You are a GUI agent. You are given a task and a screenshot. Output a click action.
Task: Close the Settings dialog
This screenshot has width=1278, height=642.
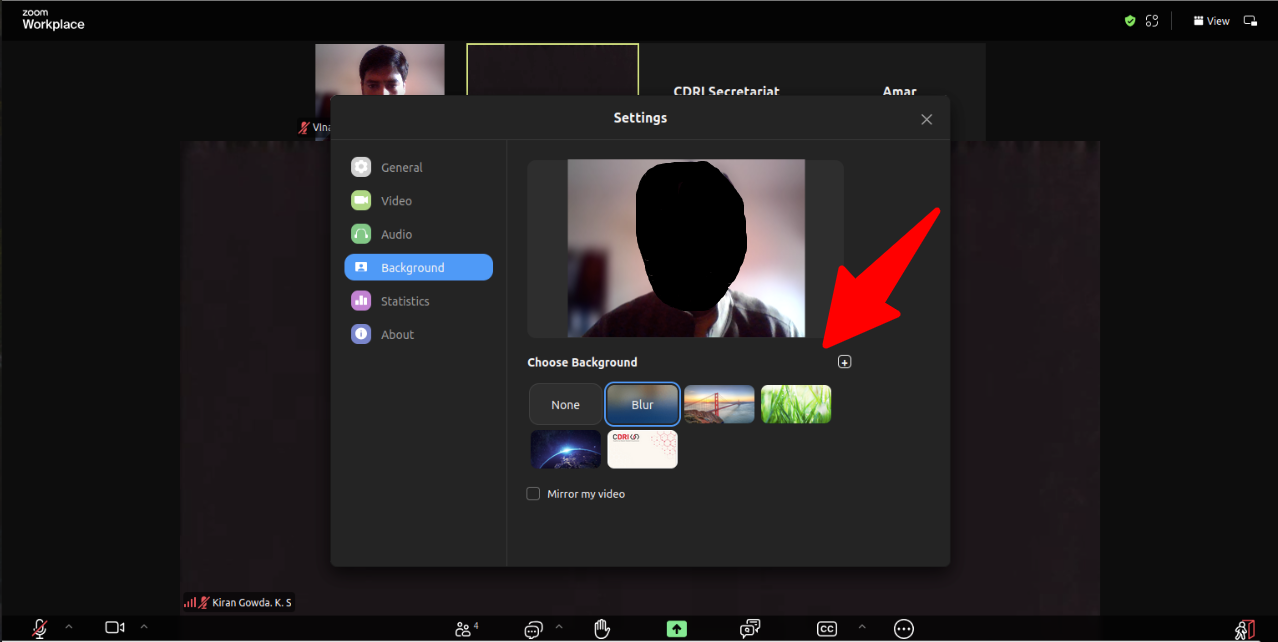[926, 119]
